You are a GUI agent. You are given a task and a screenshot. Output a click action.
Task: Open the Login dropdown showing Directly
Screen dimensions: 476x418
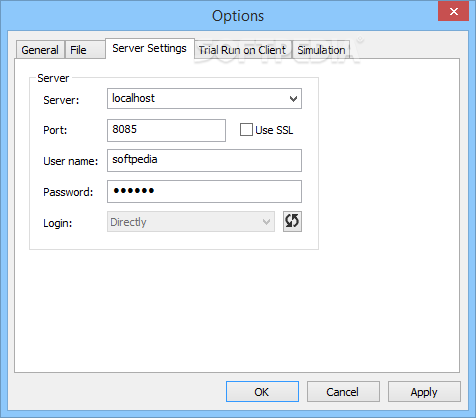click(191, 222)
